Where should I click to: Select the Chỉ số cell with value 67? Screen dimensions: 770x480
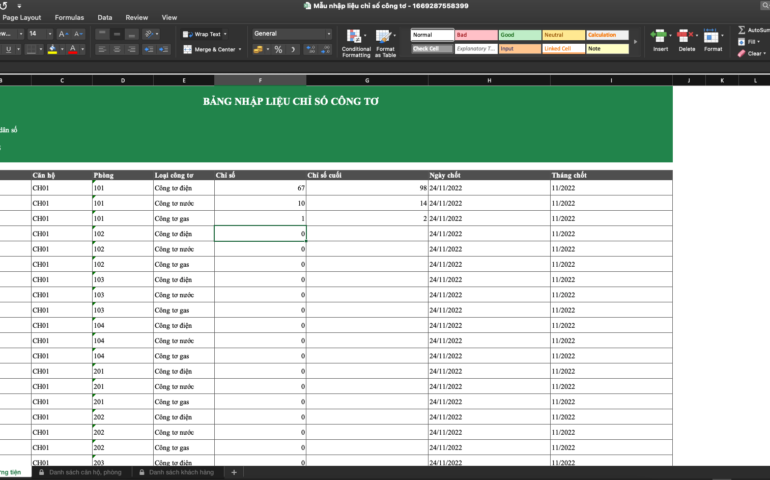(260, 188)
